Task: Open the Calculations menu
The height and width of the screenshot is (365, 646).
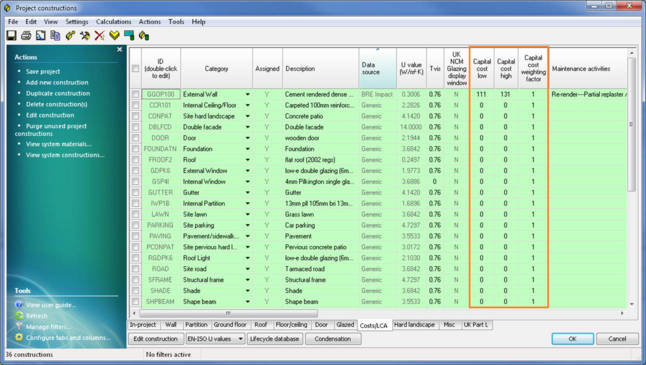Action: coord(113,22)
